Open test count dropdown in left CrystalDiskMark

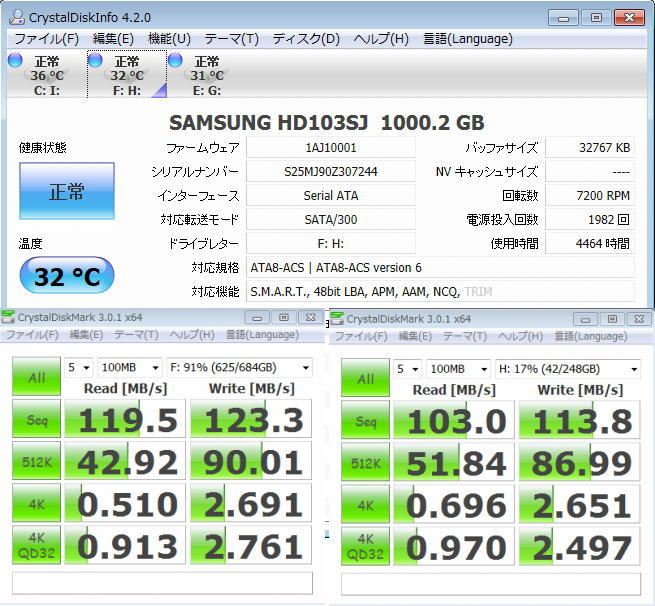(x=79, y=368)
